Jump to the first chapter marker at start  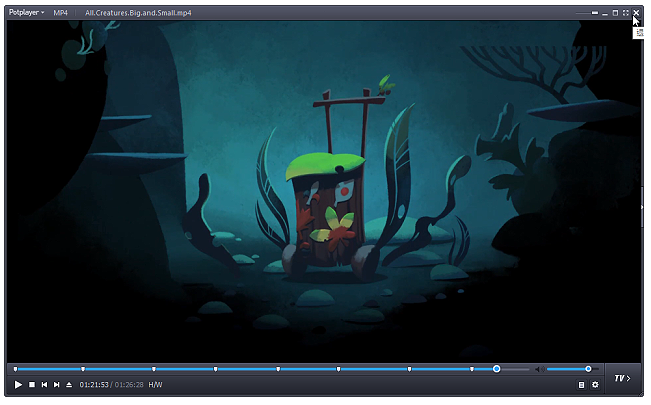(15, 369)
